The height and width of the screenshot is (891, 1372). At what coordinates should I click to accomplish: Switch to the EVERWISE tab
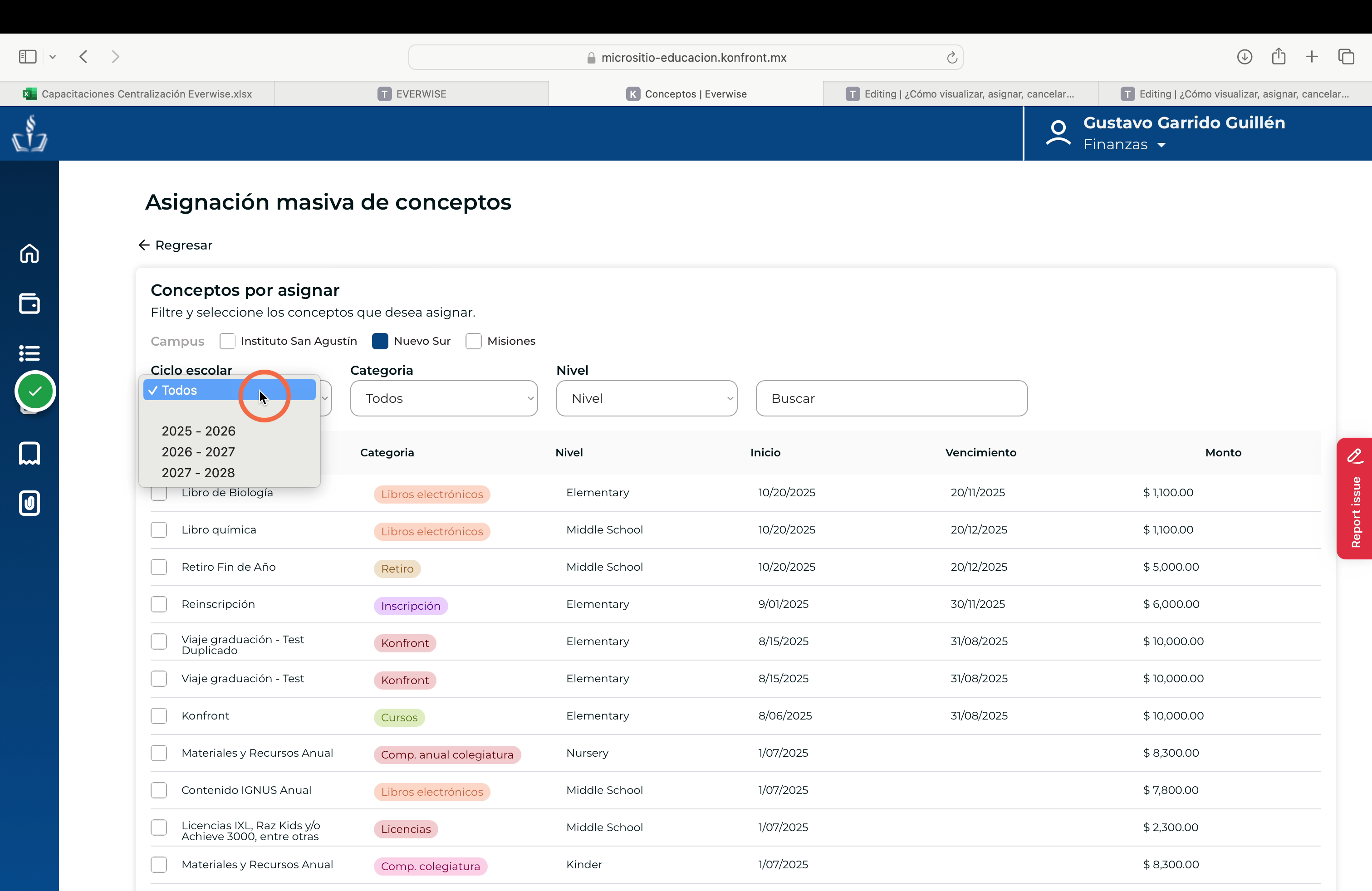(412, 94)
